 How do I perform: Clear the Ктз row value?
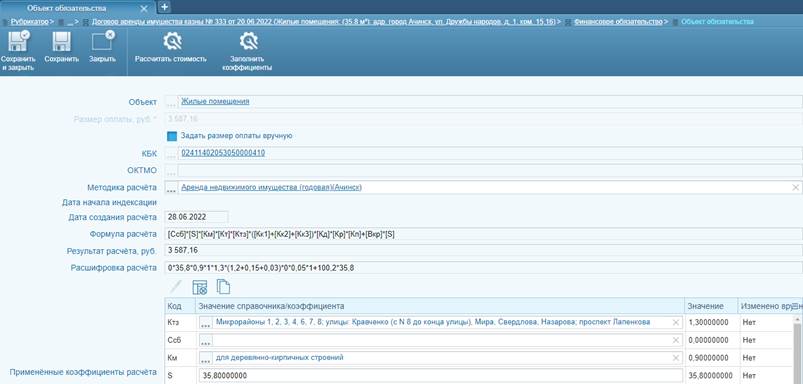pos(675,323)
